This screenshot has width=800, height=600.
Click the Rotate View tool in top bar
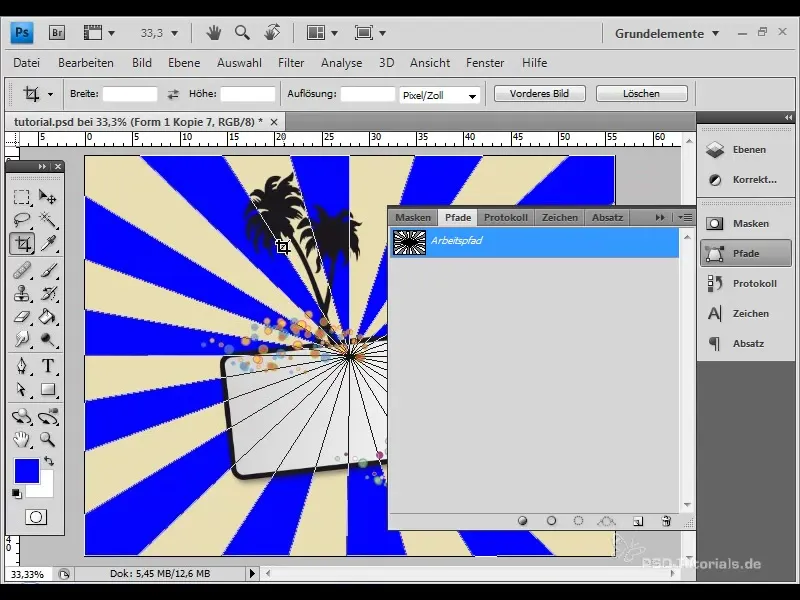point(272,33)
